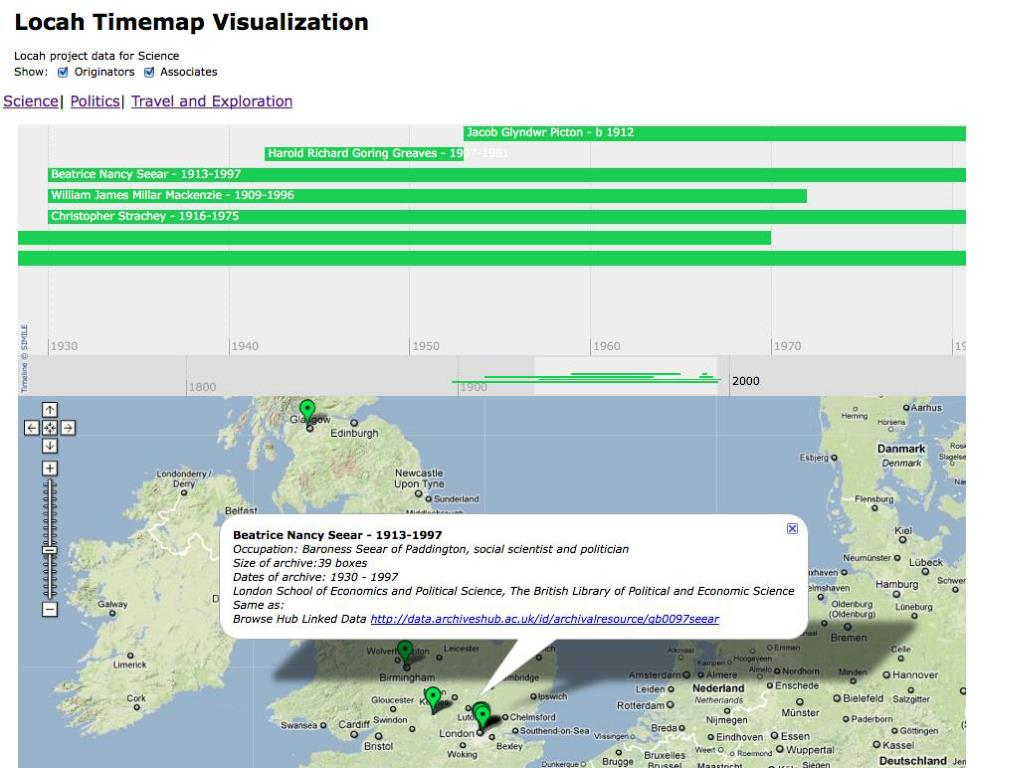Click the 1950 label on timeline
1024x768 pixels.
tap(426, 346)
